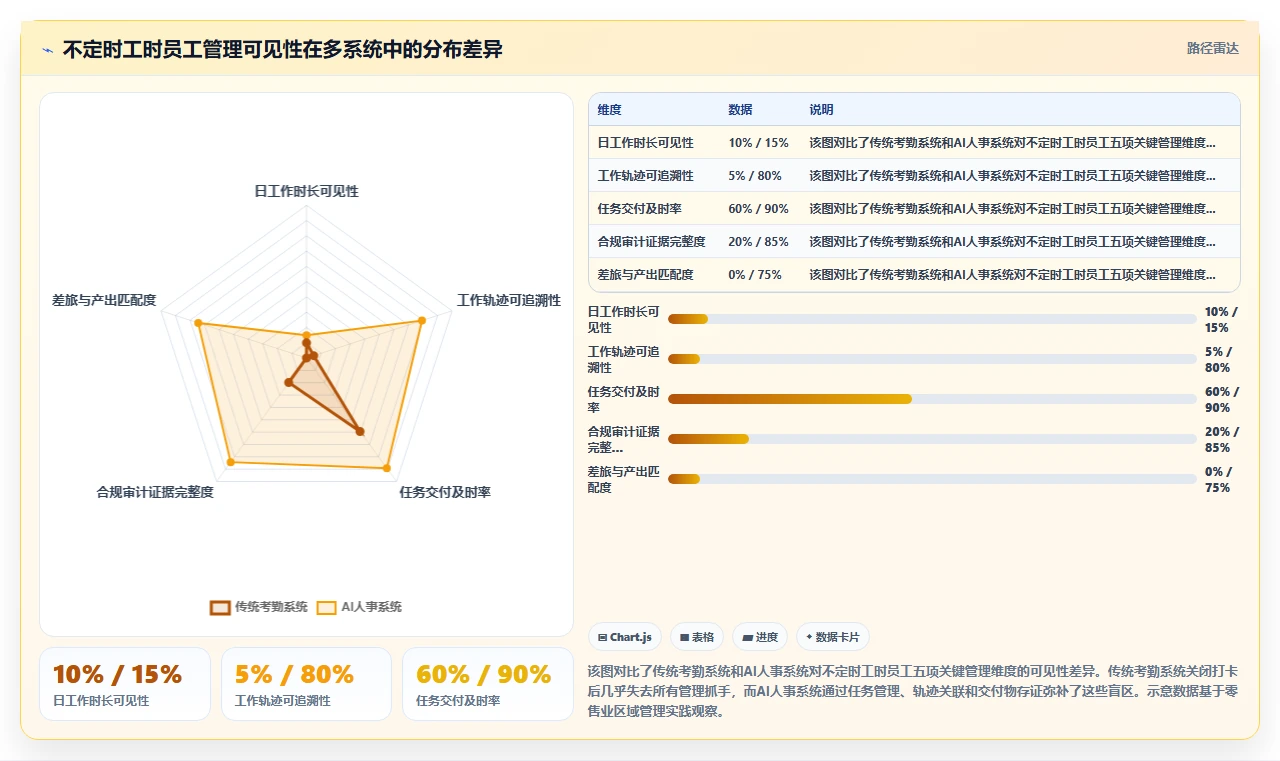Toggle the AI人事系统 legend swatch
This screenshot has width=1280, height=761.
(327, 607)
